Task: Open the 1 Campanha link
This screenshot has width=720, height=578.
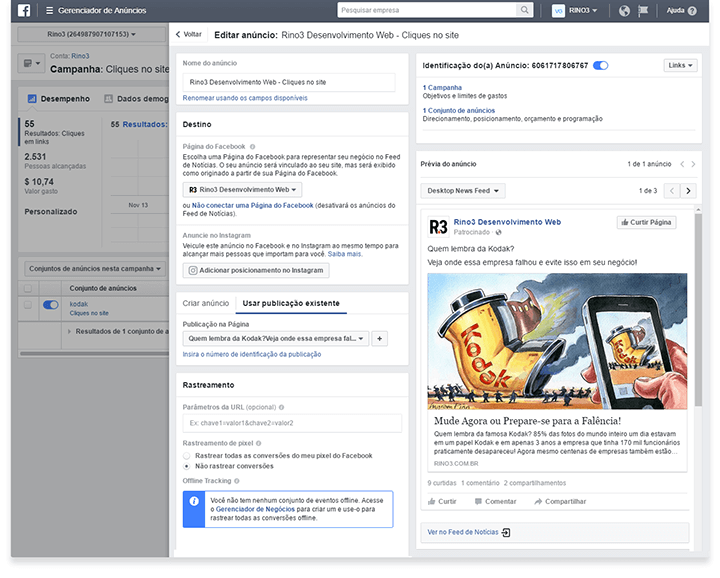Action: tap(442, 88)
